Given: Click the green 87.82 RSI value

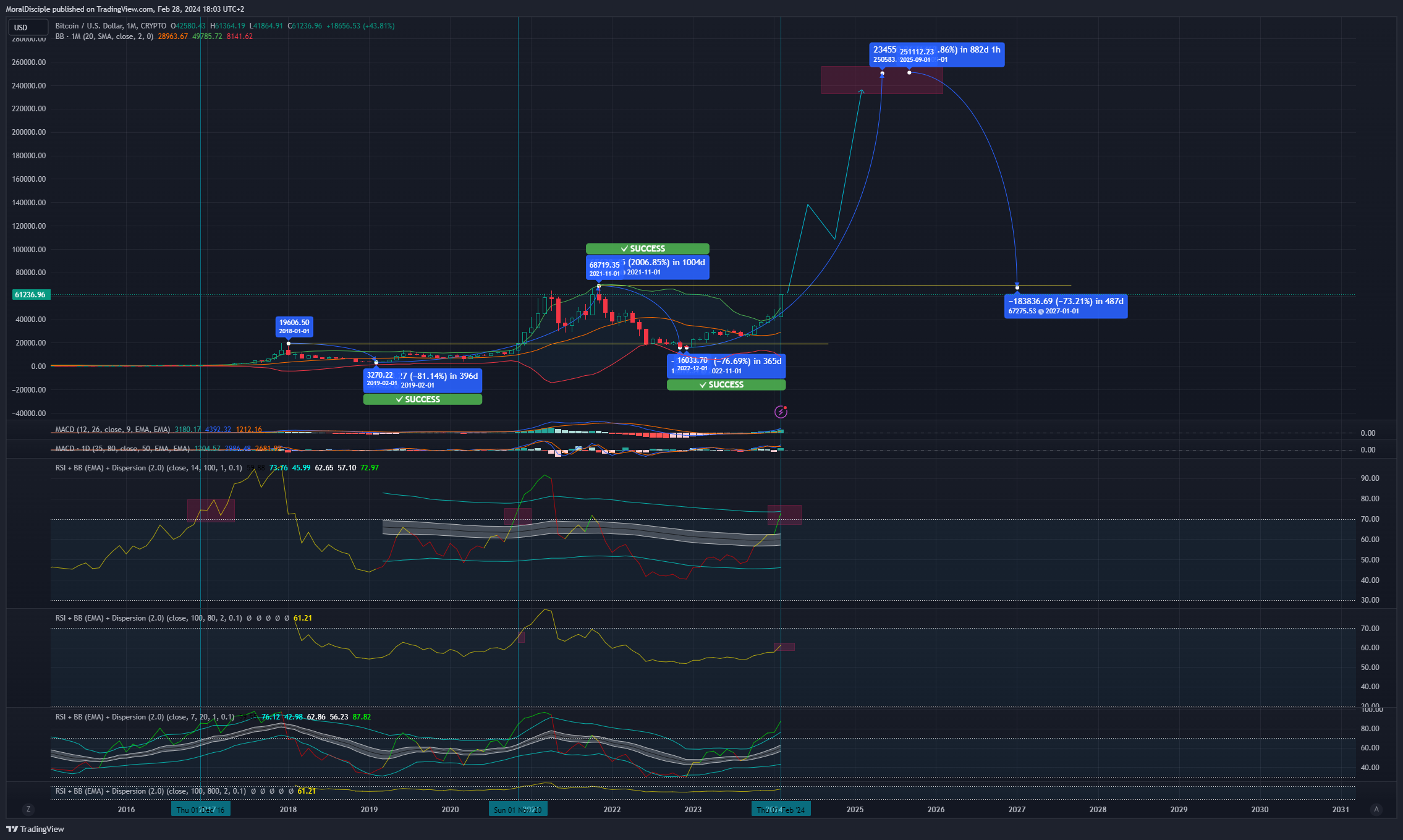Looking at the screenshot, I should click(362, 717).
